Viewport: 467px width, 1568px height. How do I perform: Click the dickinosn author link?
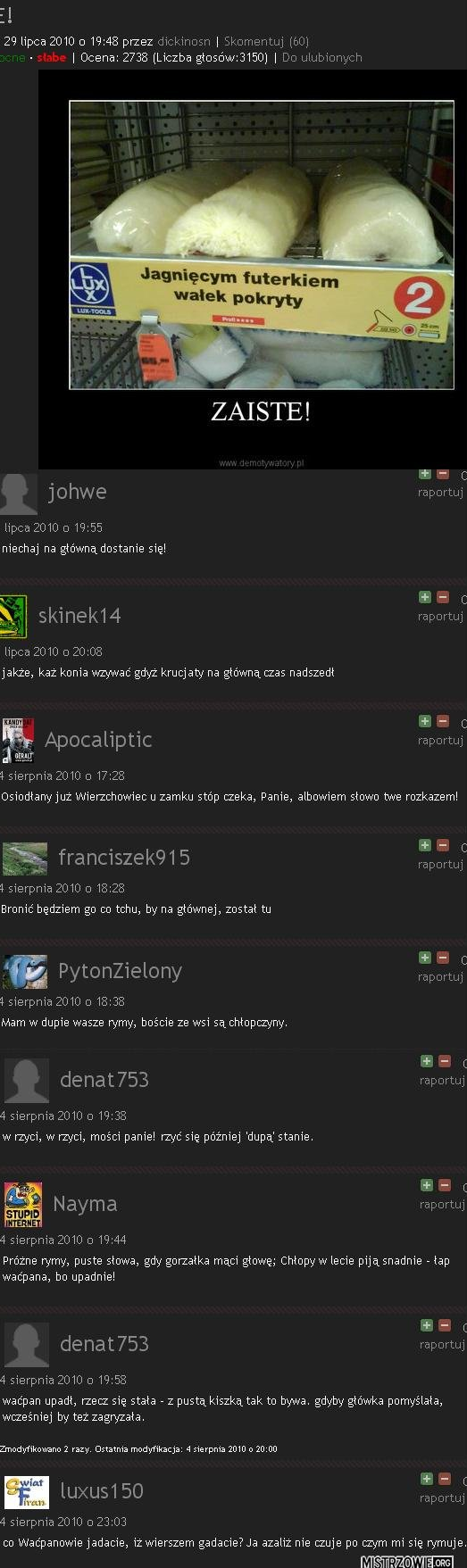click(184, 41)
